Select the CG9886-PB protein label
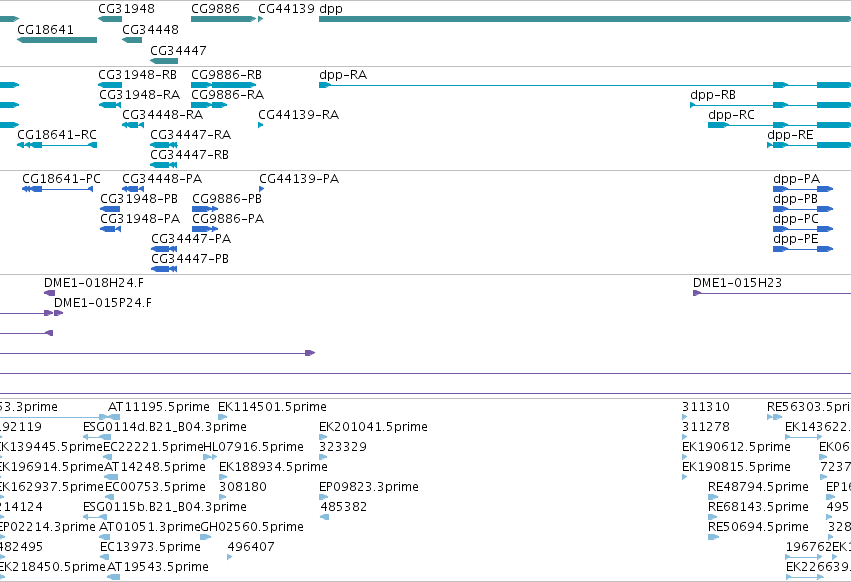This screenshot has height=582, width=851. point(227,199)
